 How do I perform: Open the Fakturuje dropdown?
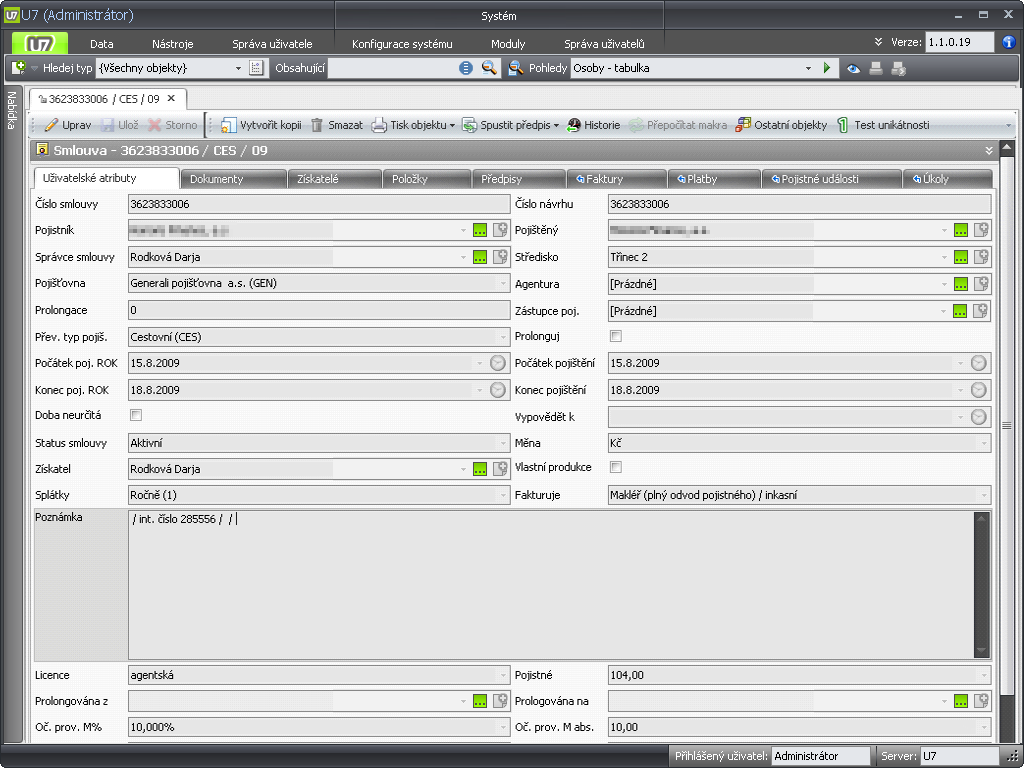tap(984, 495)
